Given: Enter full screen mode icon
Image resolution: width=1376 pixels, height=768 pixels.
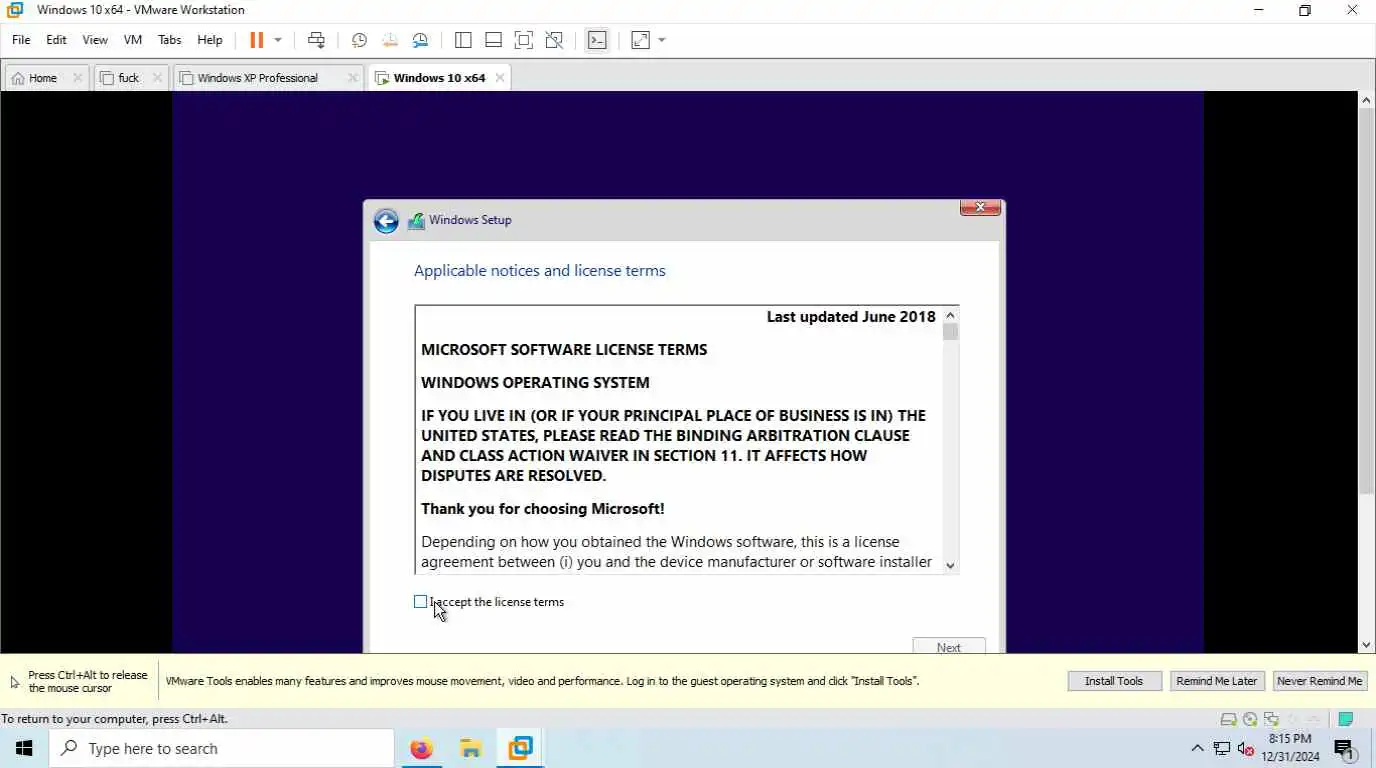Looking at the screenshot, I should point(523,40).
